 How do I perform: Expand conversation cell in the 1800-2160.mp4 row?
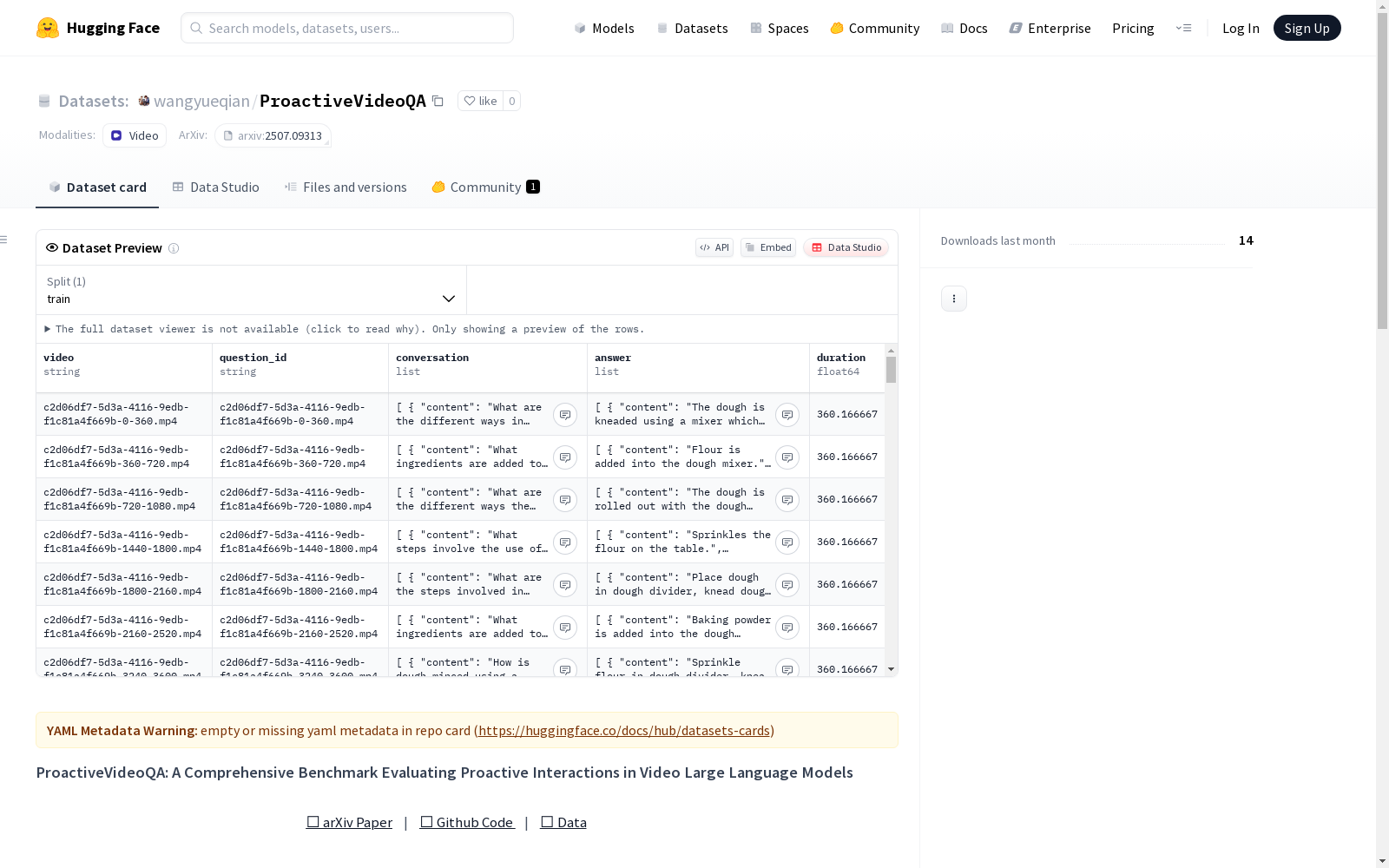point(565,585)
